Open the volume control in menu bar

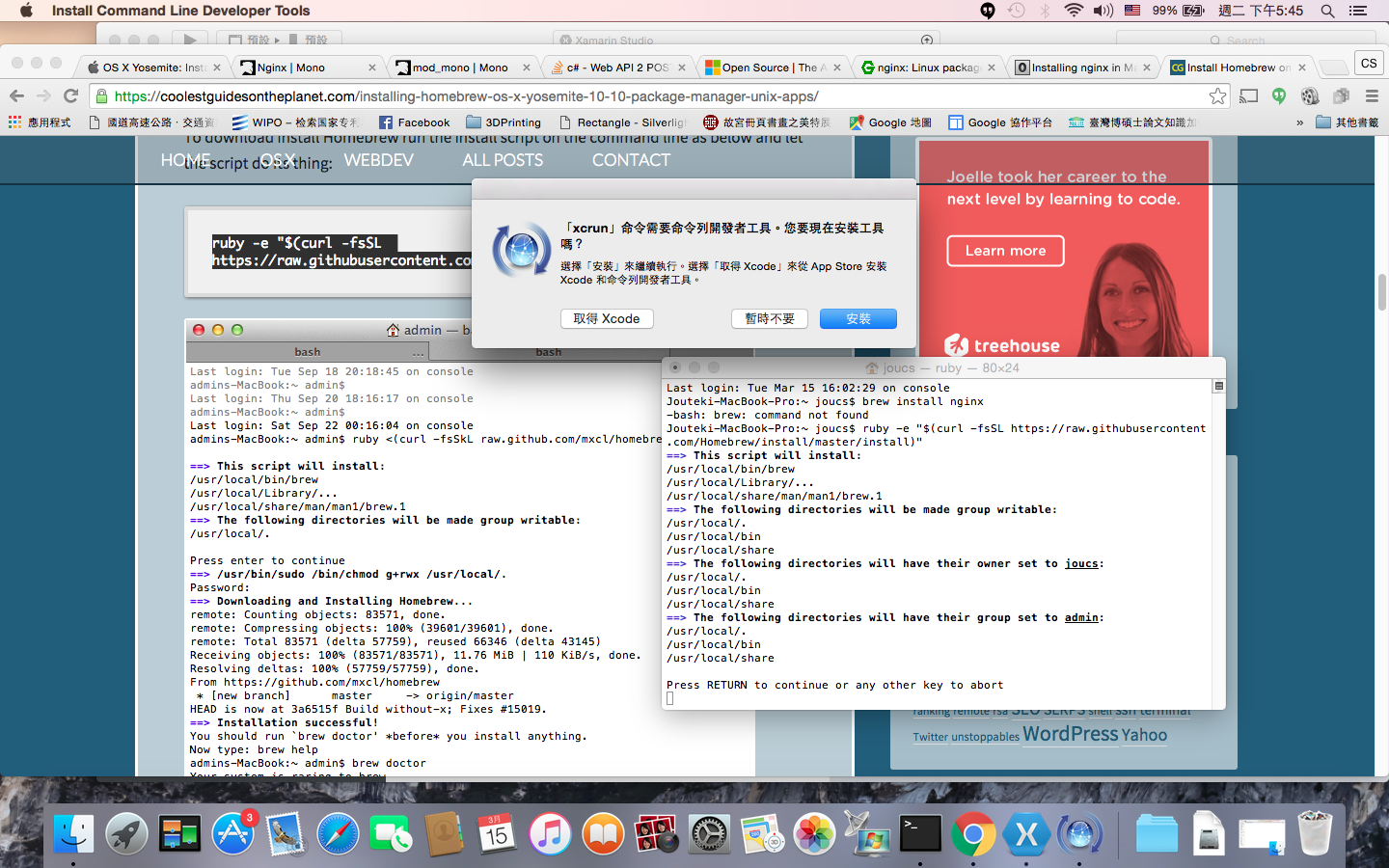[x=1103, y=11]
